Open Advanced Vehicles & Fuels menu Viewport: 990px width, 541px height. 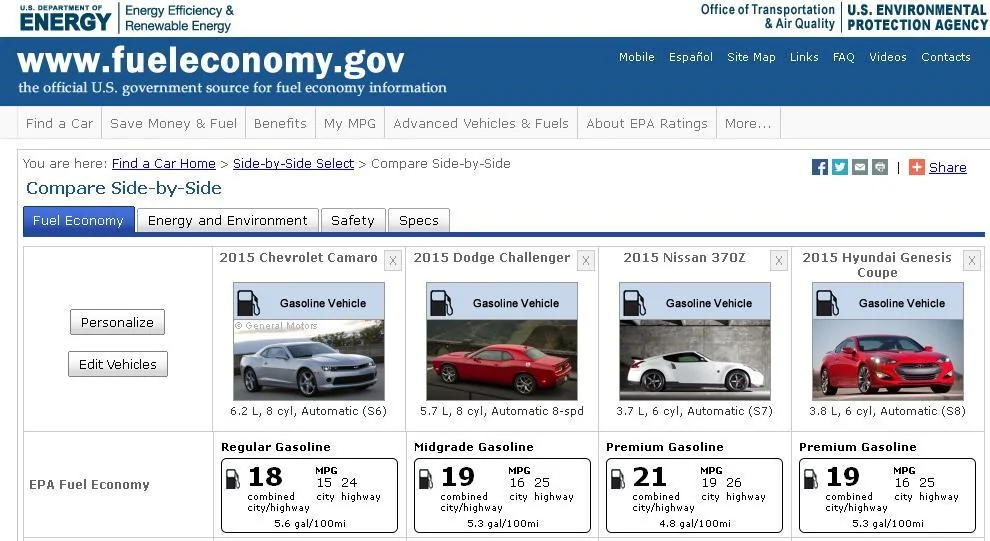[x=481, y=124]
